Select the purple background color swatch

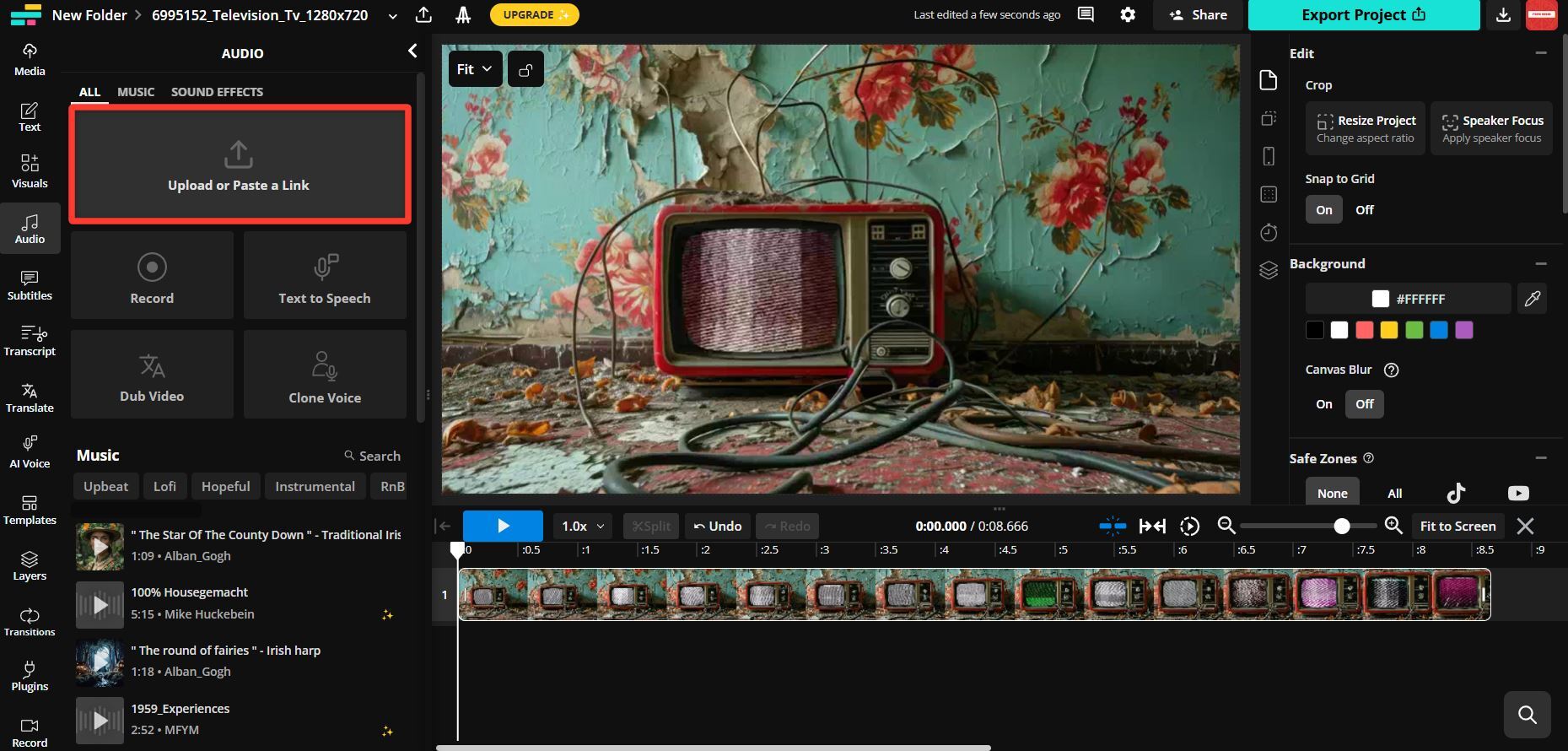coord(1464,330)
